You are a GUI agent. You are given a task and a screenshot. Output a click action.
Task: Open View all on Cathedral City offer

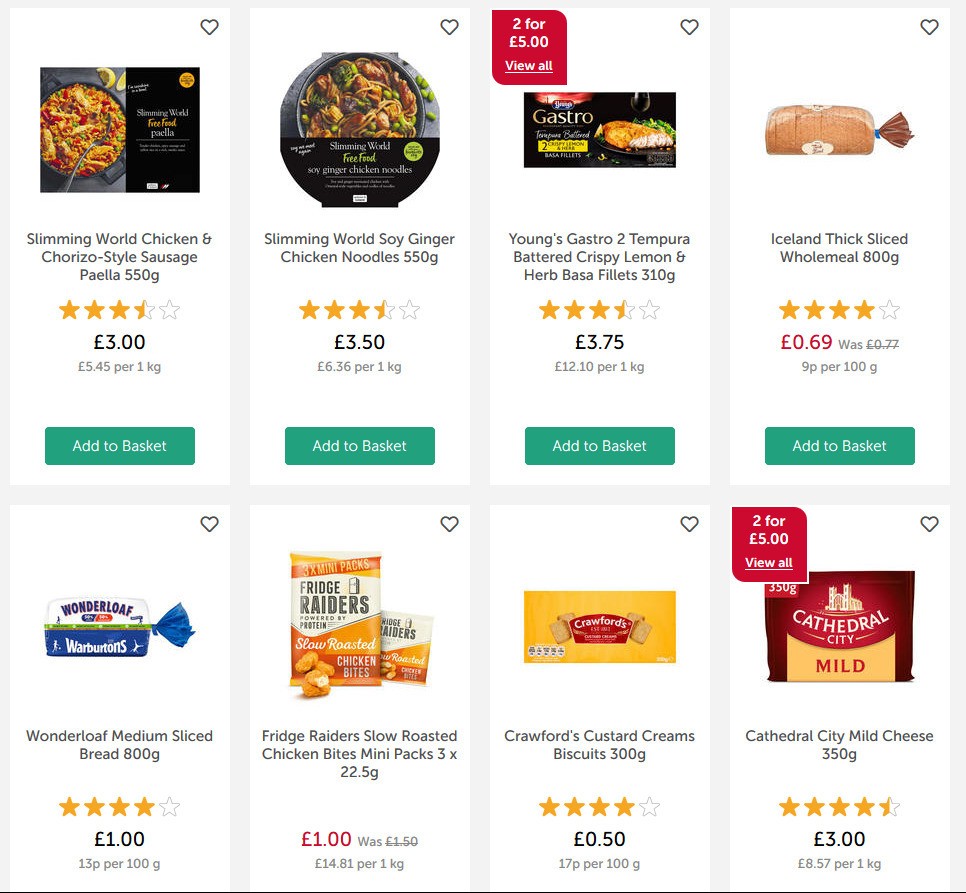pyautogui.click(x=769, y=563)
